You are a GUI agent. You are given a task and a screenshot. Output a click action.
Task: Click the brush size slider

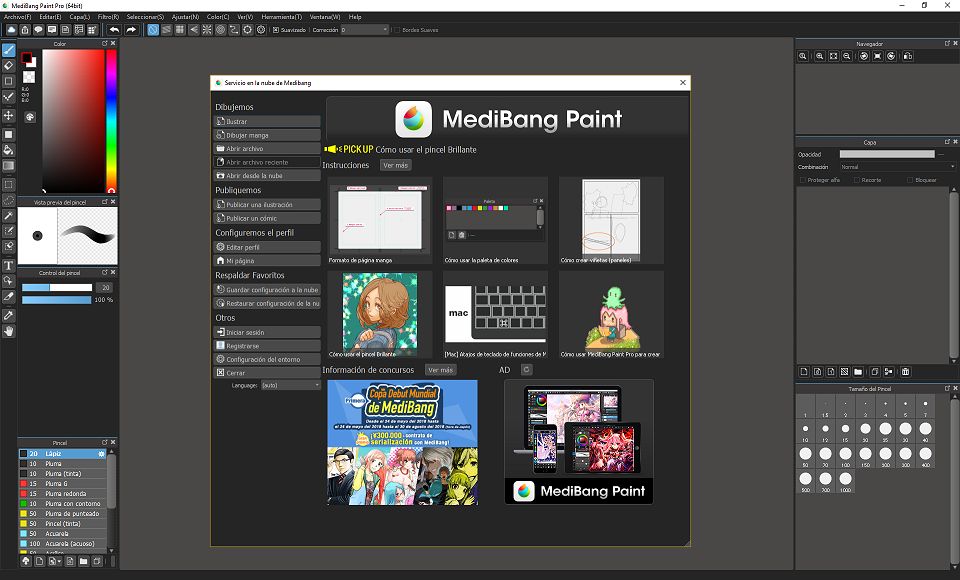pyautogui.click(x=57, y=287)
